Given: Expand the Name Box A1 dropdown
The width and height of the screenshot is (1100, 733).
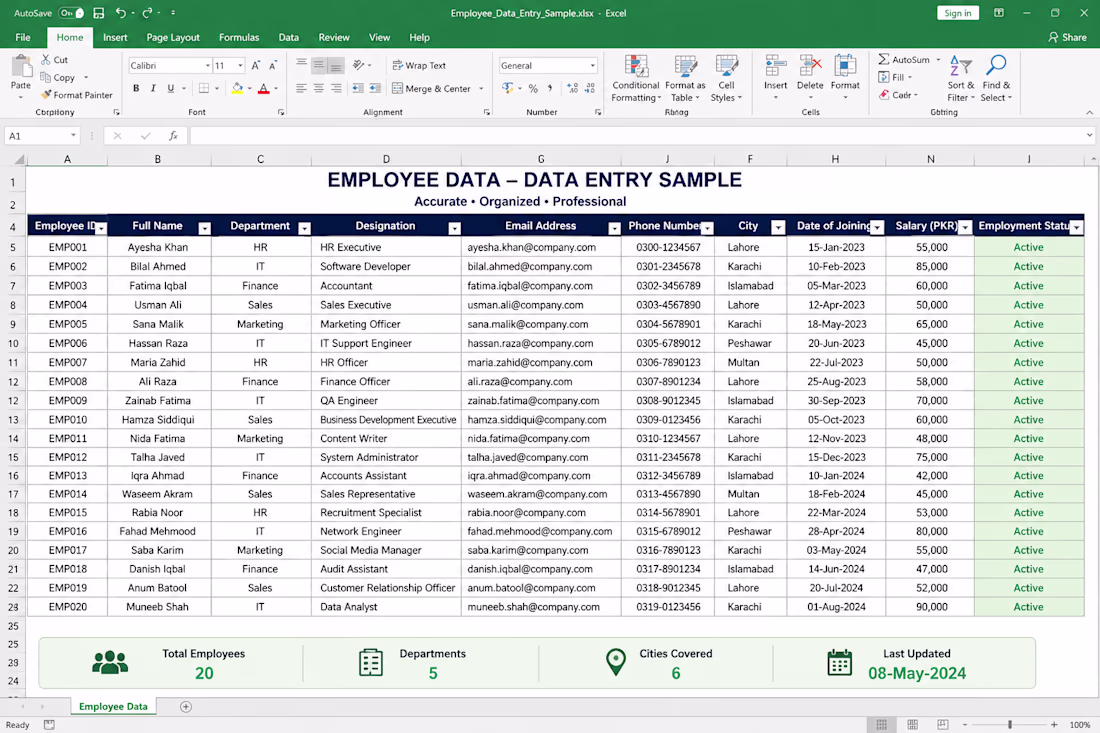Looking at the screenshot, I should (73, 135).
